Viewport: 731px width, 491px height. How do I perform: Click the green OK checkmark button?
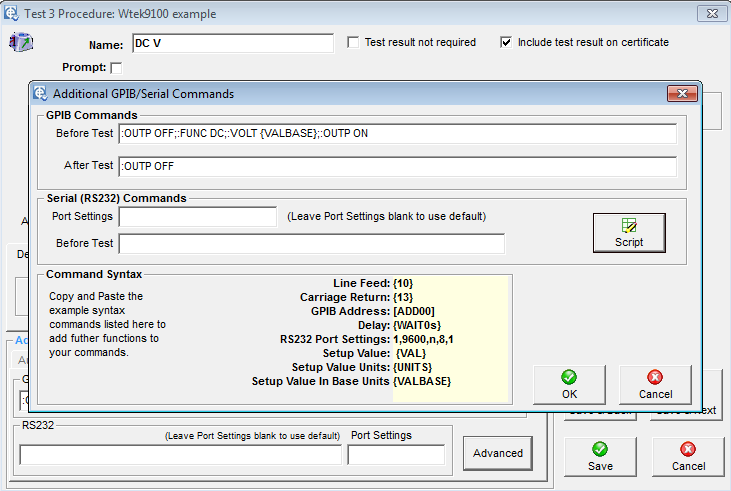(569, 384)
